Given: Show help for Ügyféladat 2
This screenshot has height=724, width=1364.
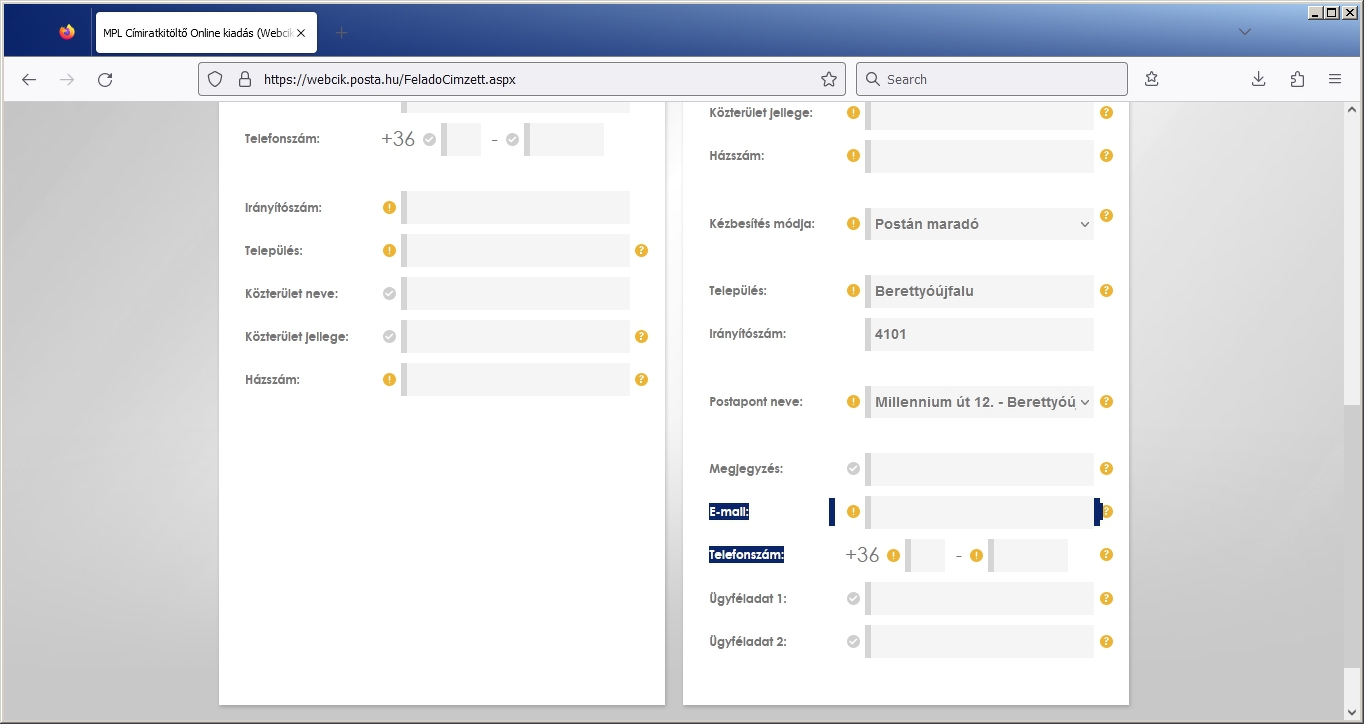Looking at the screenshot, I should 1106,642.
